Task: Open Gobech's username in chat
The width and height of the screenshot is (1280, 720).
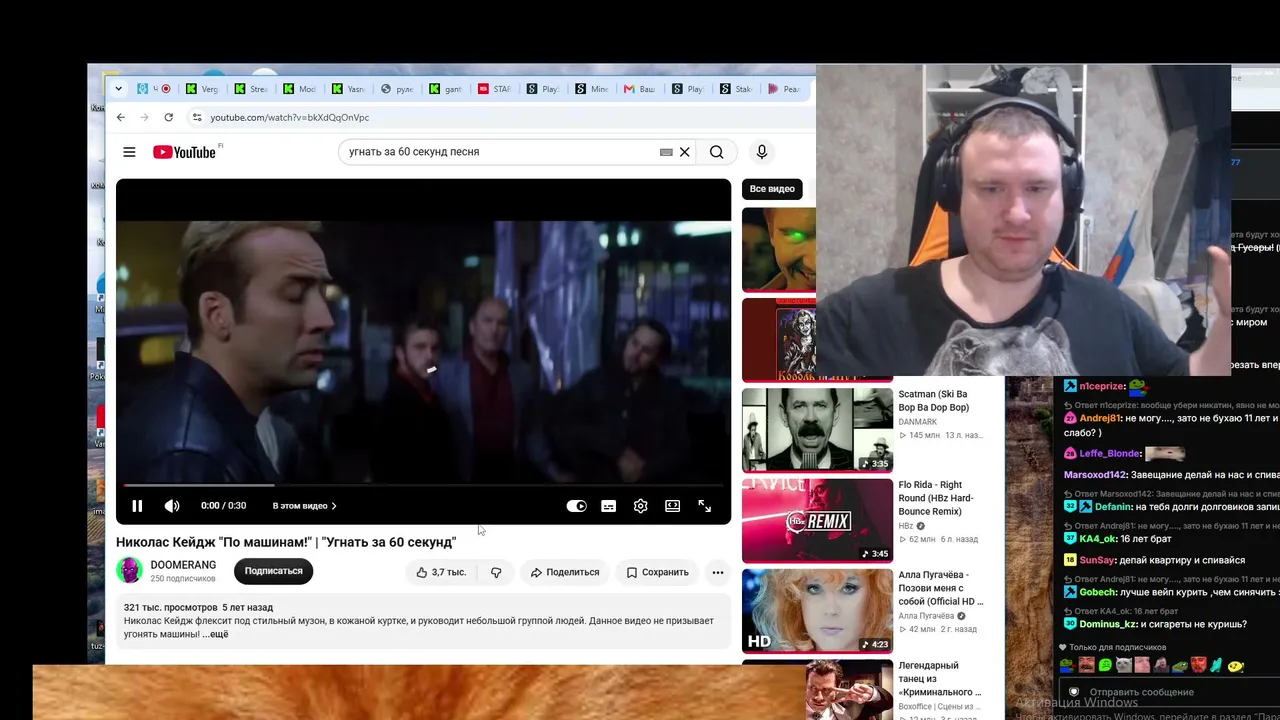Action: [1098, 592]
